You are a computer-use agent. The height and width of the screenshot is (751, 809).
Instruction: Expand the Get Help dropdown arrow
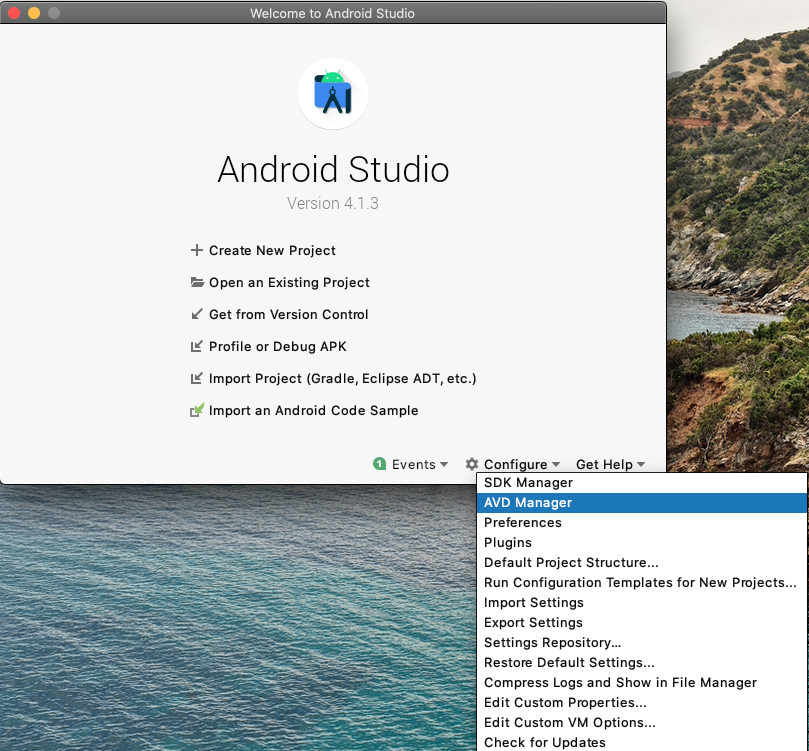click(641, 464)
